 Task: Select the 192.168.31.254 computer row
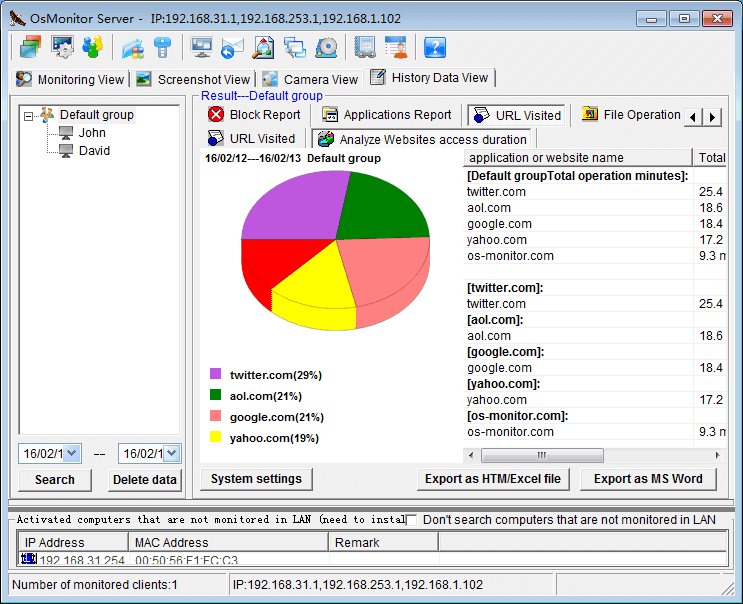click(373, 559)
